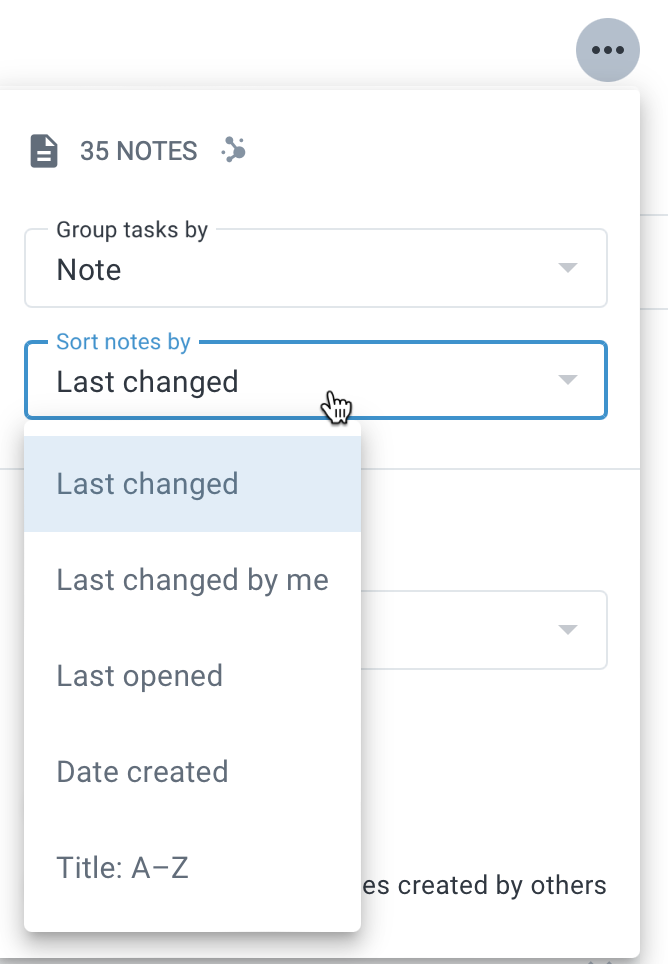Sort notes by Last changed by me
Image resolution: width=668 pixels, height=964 pixels.
click(x=192, y=580)
